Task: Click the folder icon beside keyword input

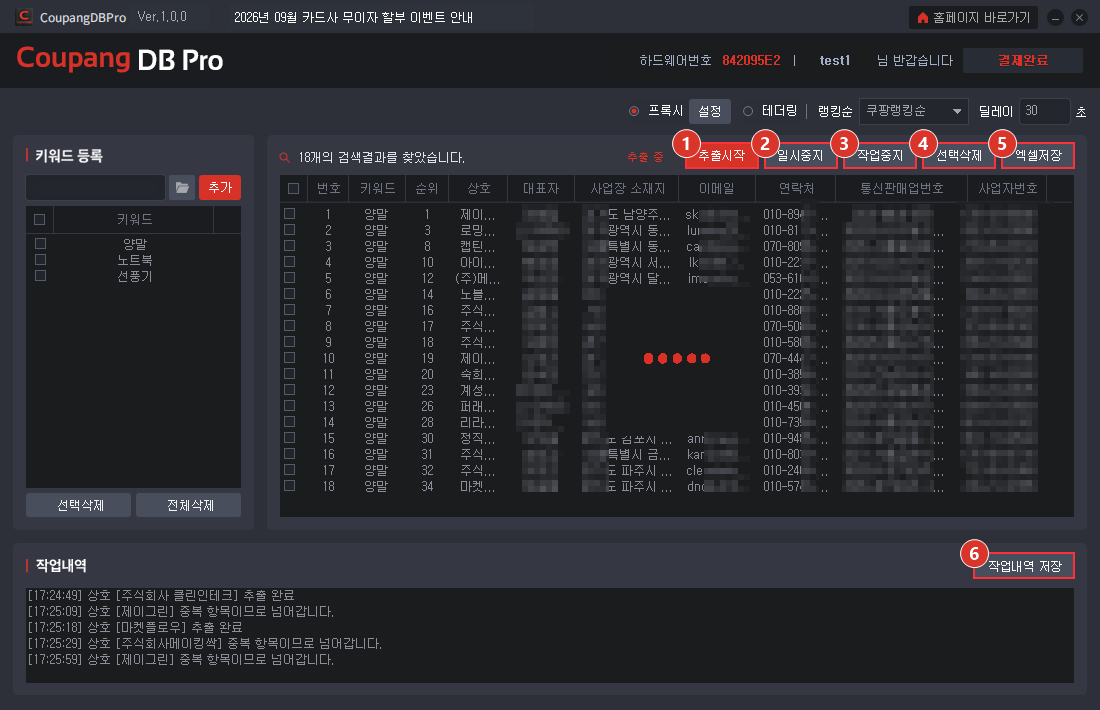Action: pyautogui.click(x=182, y=187)
